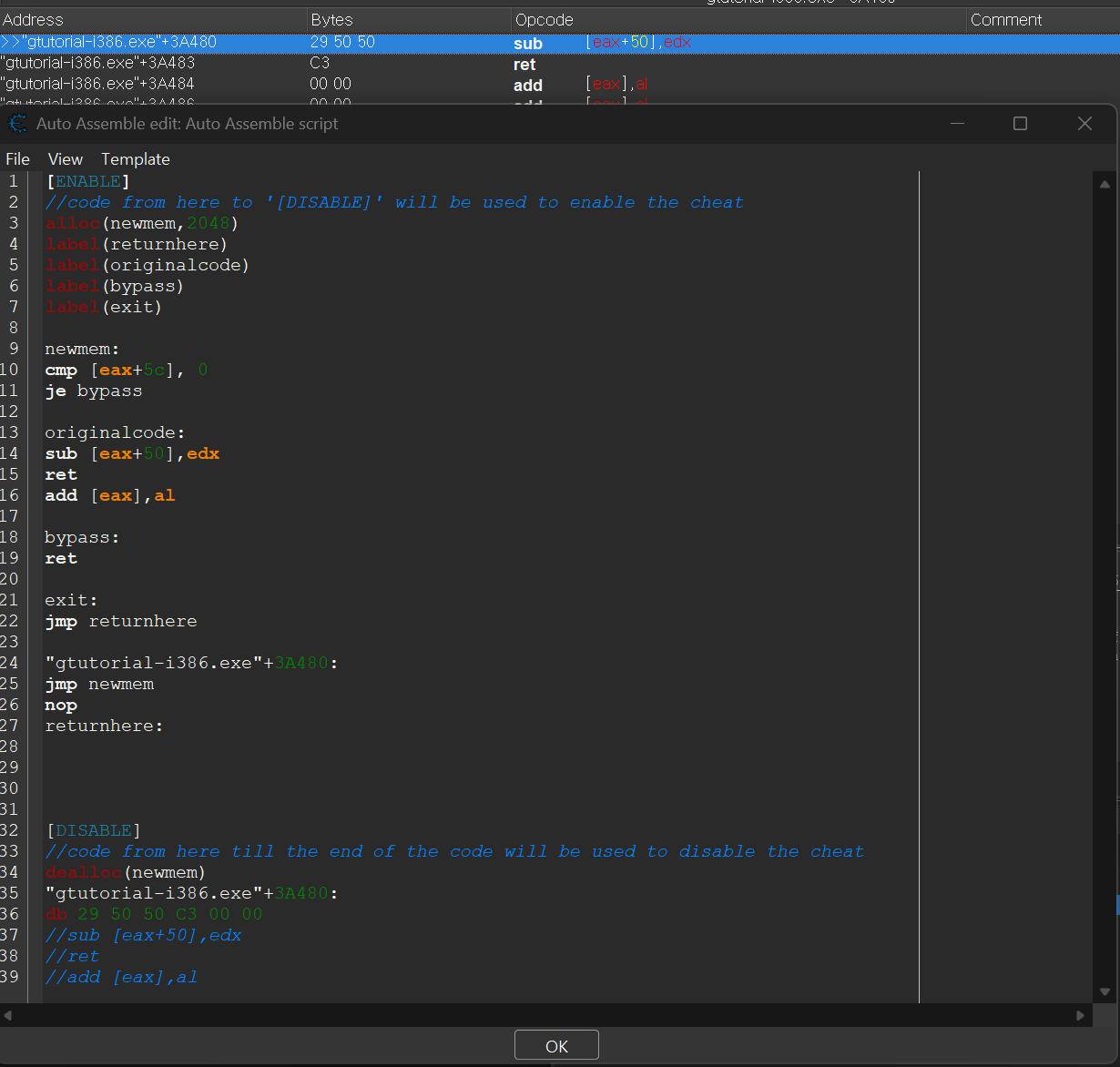Open the View menu
The image size is (1120, 1067).
[66, 159]
